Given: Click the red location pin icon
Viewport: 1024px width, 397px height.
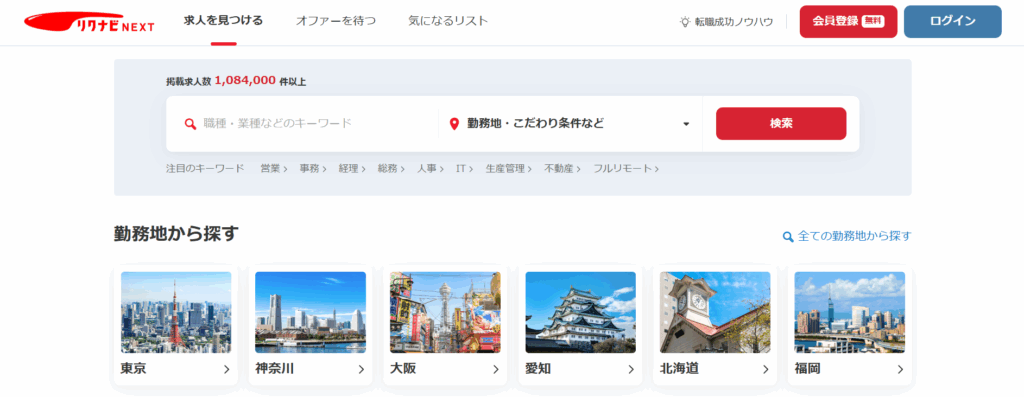Looking at the screenshot, I should [x=455, y=124].
